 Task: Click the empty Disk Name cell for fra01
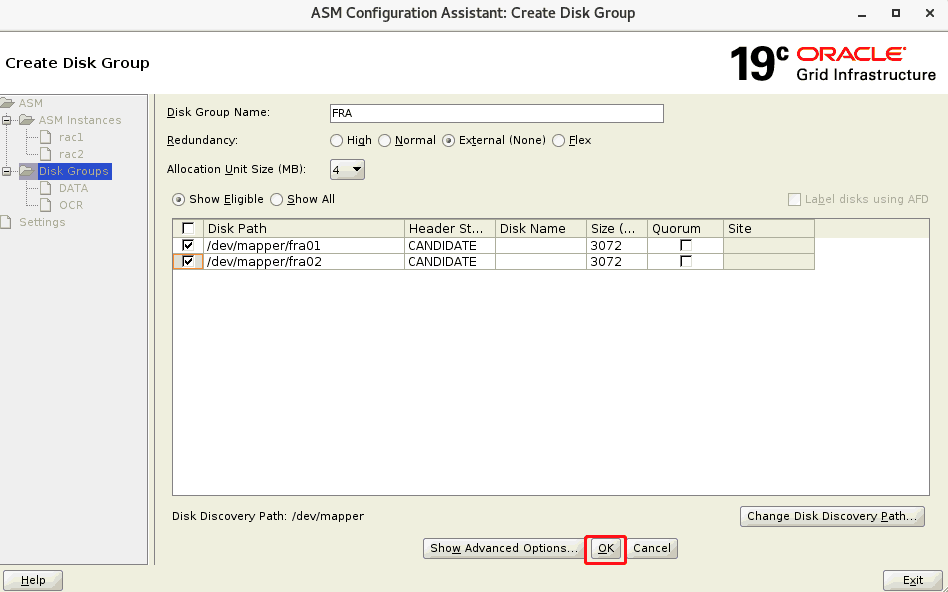pyautogui.click(x=541, y=246)
